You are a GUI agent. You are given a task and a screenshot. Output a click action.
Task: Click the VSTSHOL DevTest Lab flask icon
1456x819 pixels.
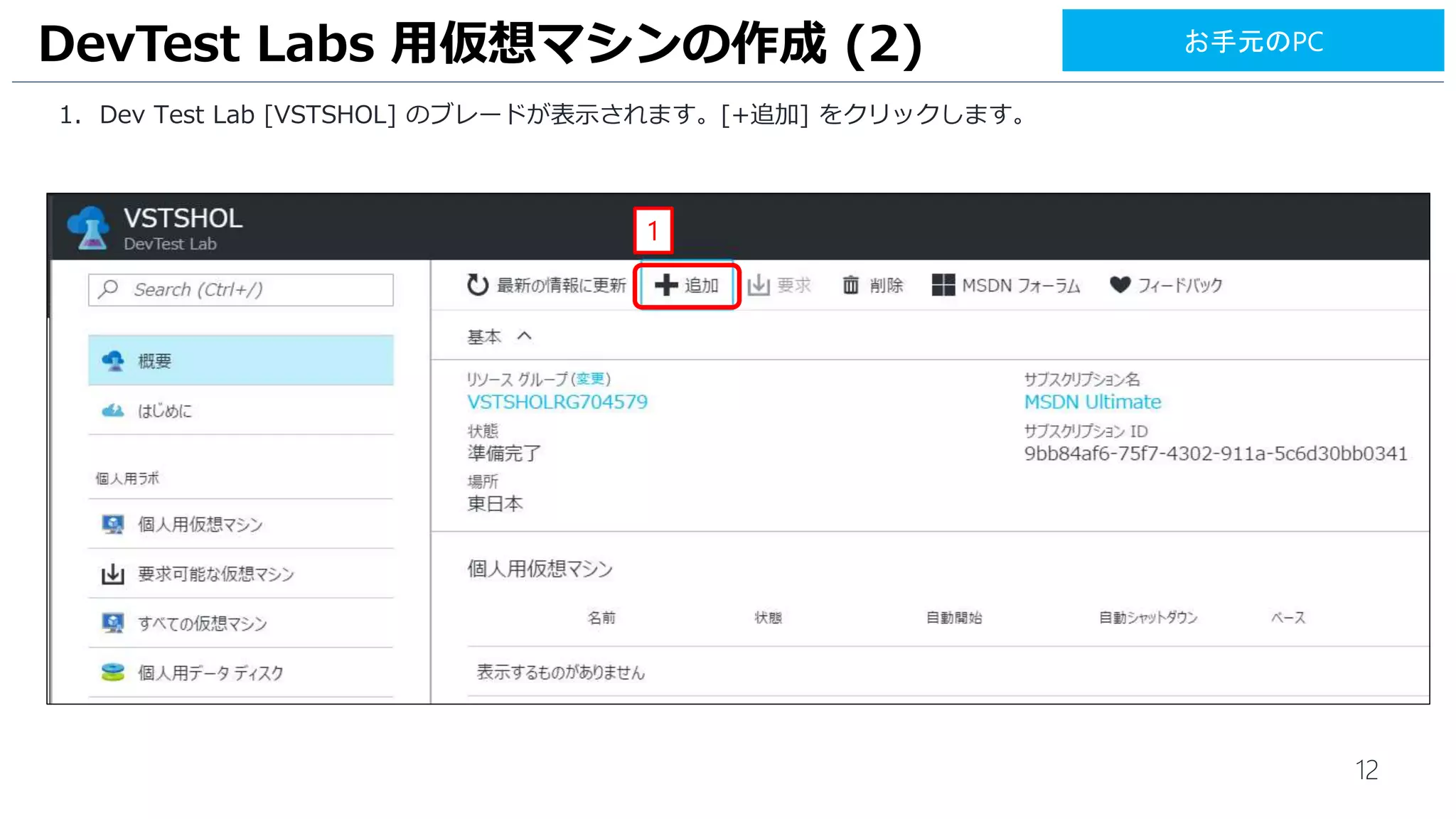(89, 227)
